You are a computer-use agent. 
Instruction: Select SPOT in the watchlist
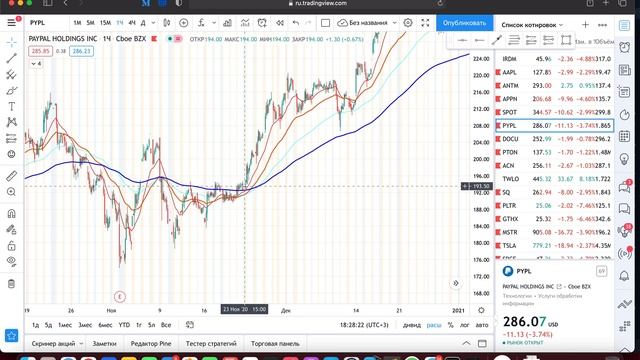click(554, 112)
